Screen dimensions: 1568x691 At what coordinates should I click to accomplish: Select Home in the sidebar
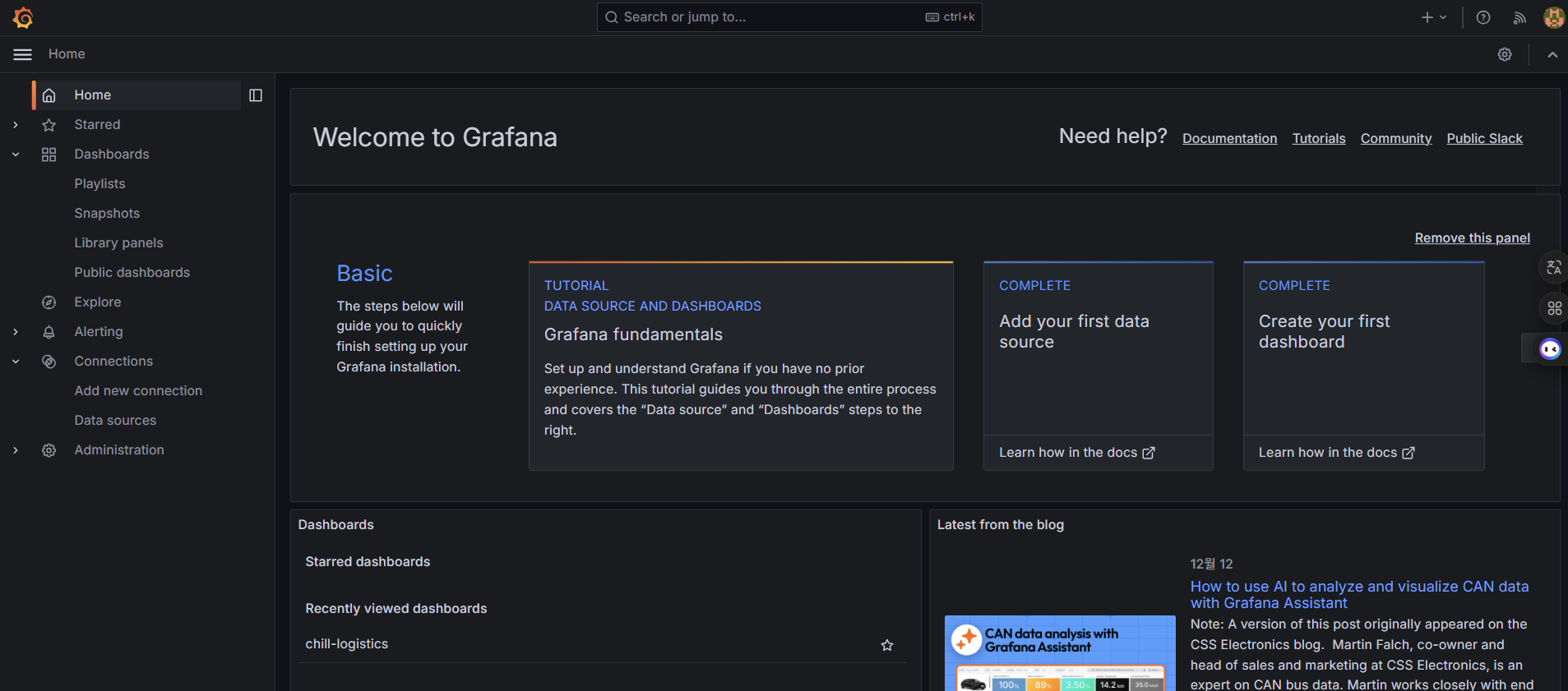[x=136, y=95]
